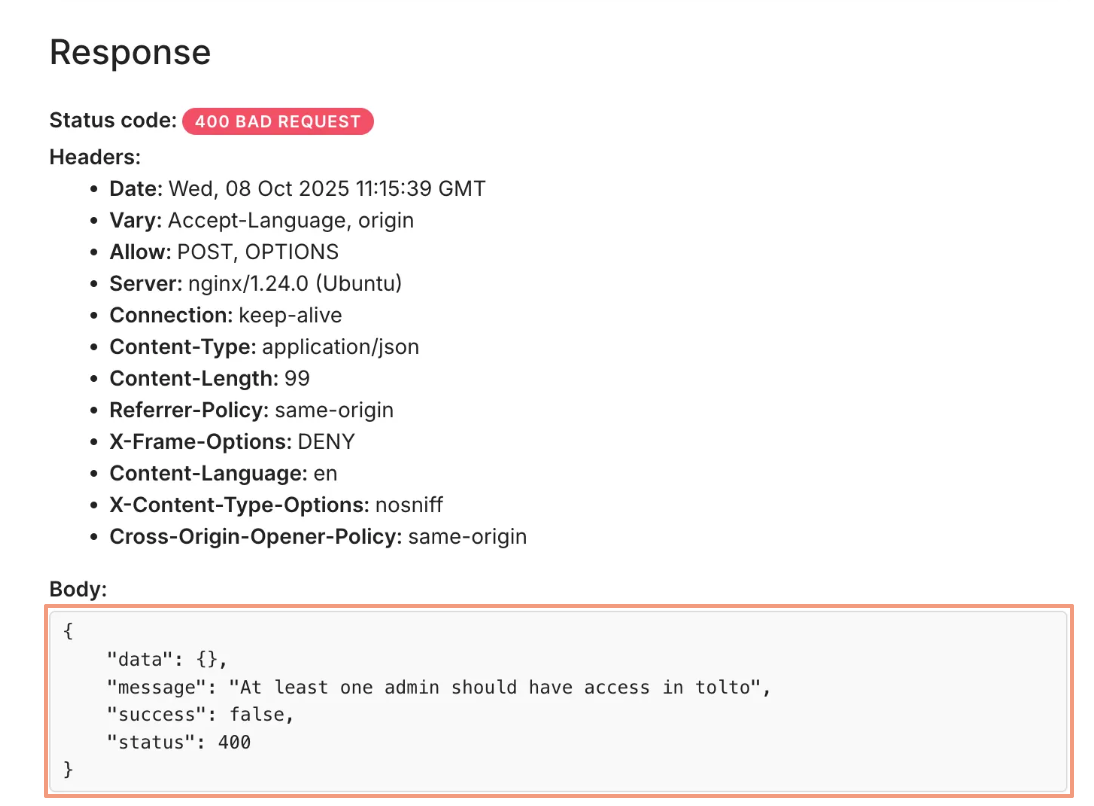Click the Headers label
Screen dimensions: 1094x806
95,157
